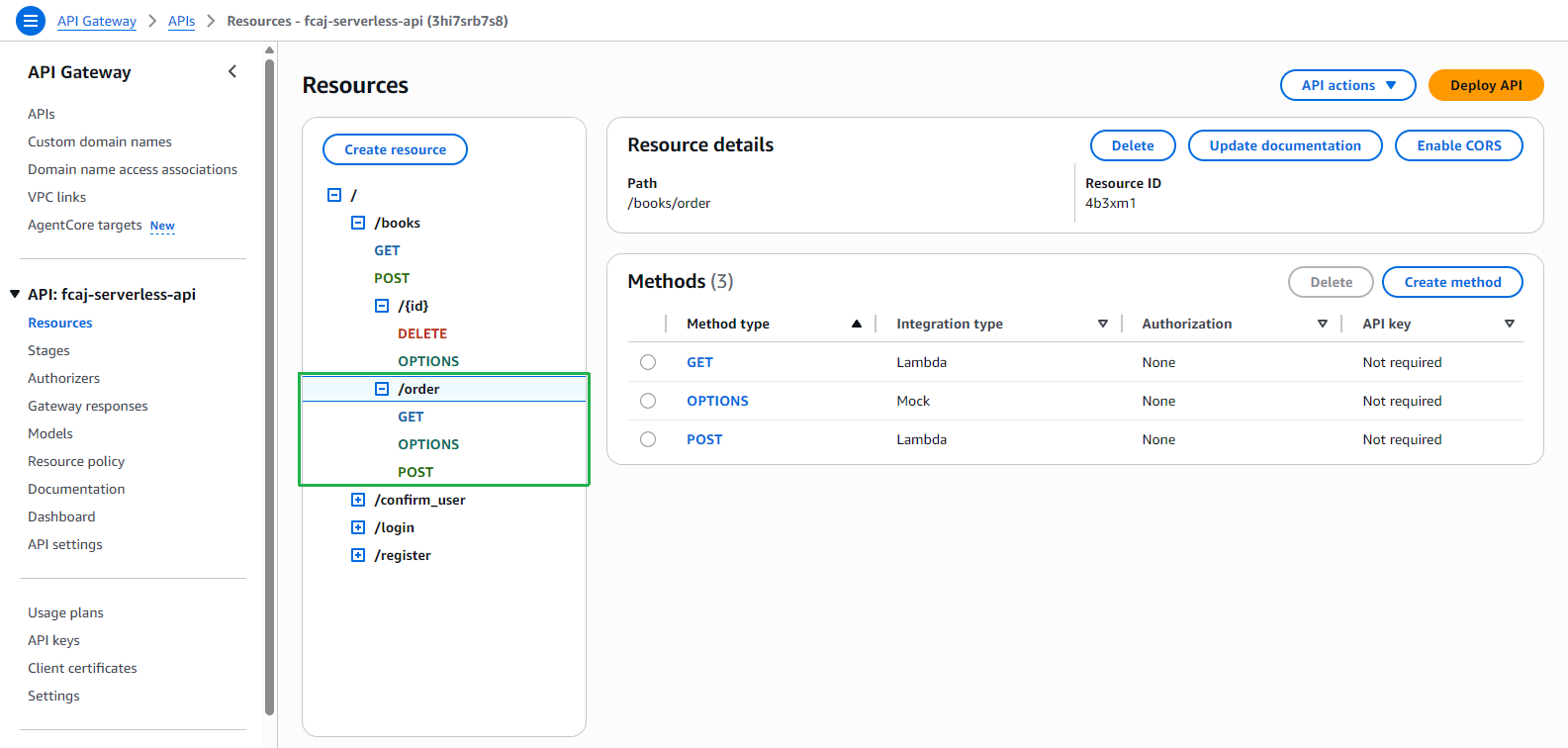Screen dimensions: 1568x748
Task: Open Stages in the sidebar
Action: [x=48, y=350]
